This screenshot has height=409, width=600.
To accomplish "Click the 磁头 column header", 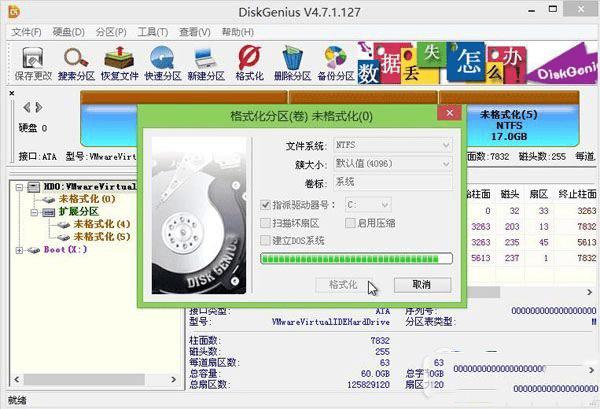I will point(510,194).
